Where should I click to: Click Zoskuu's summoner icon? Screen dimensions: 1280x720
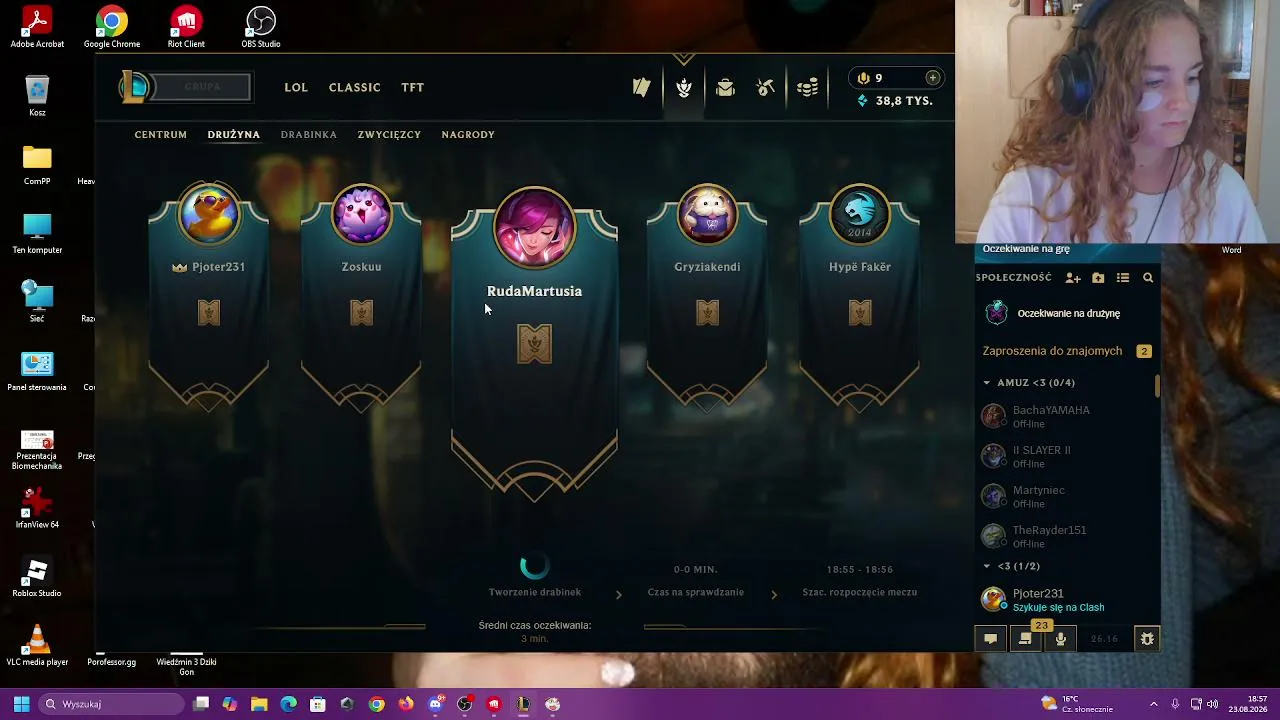click(x=361, y=213)
